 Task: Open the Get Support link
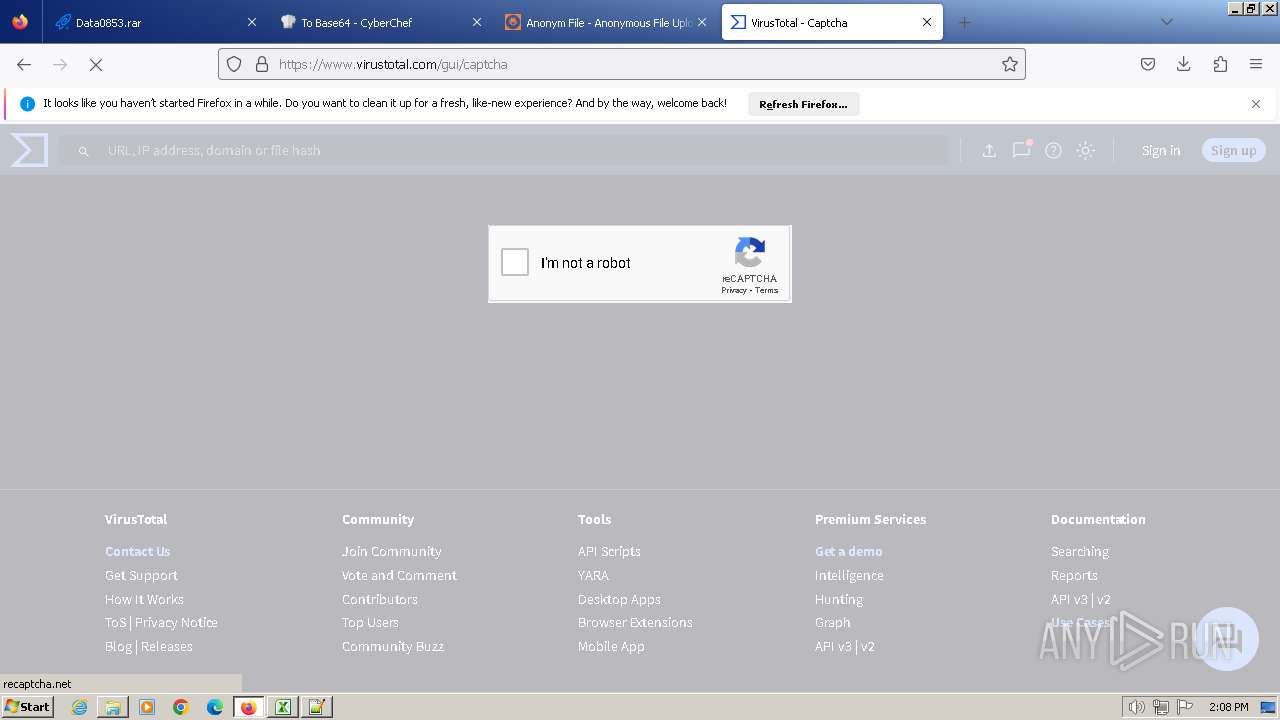(x=141, y=575)
